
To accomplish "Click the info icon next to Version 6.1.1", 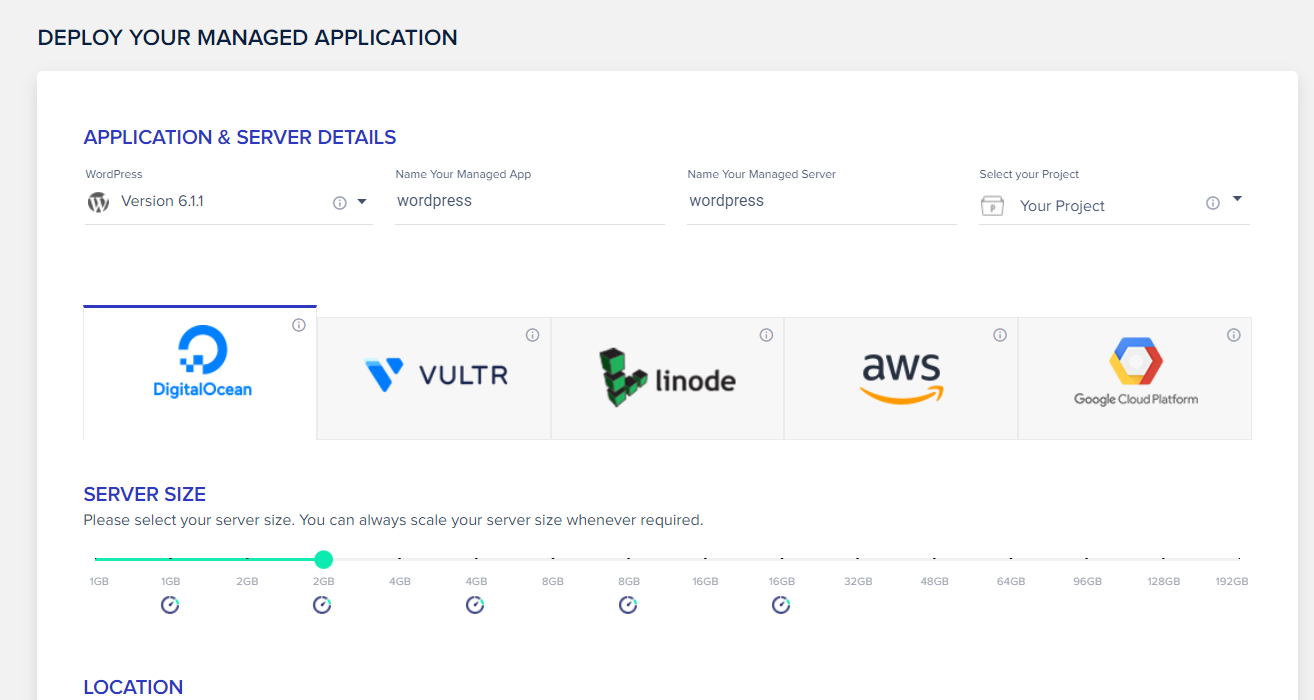I will (339, 203).
